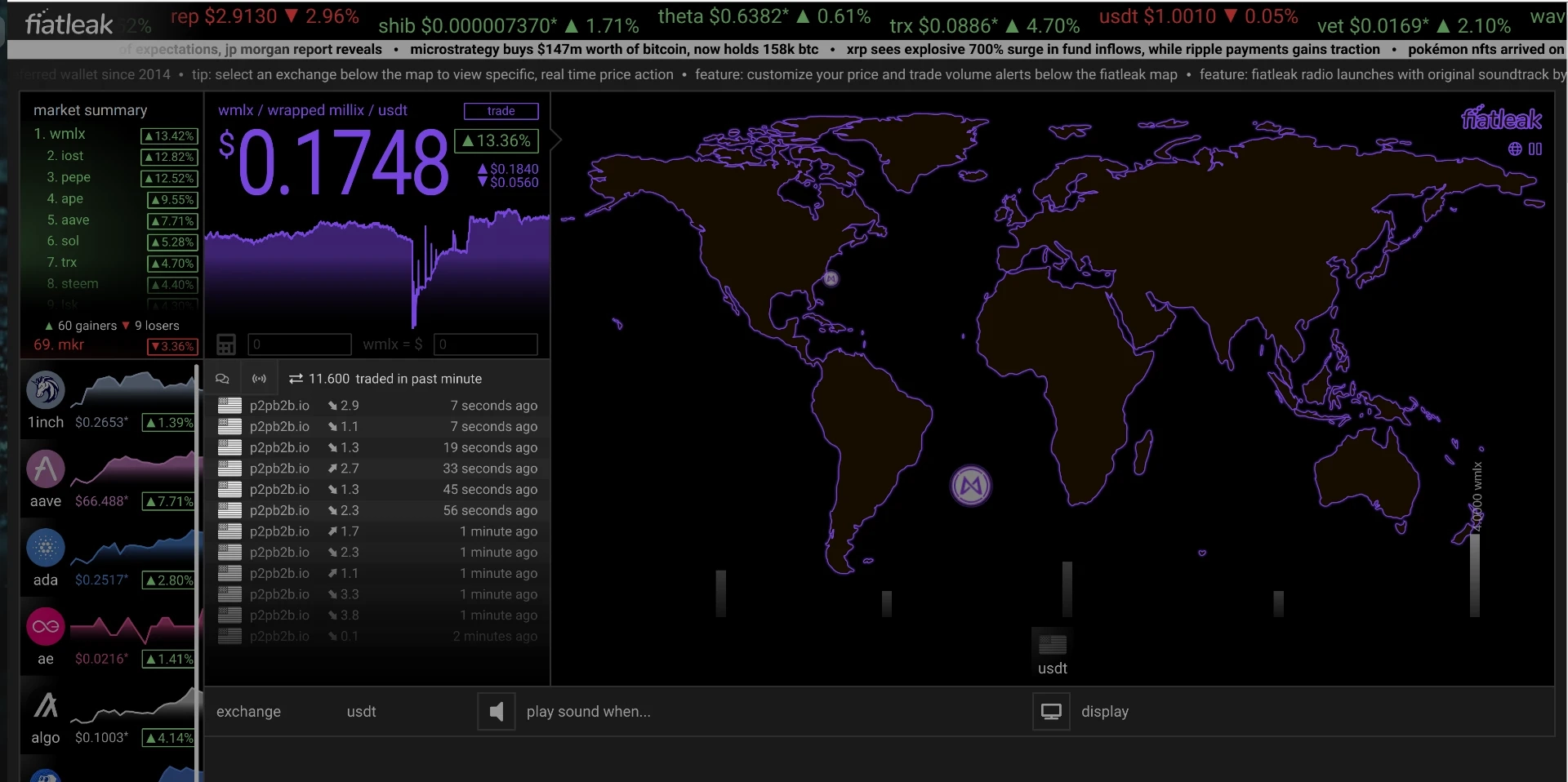Click the algo 4.14% change badge
The image size is (1568, 782).
(x=170, y=738)
